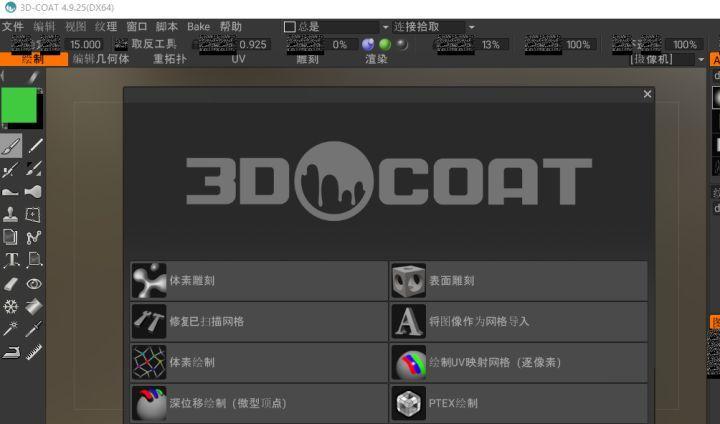The height and width of the screenshot is (424, 720).
Task: Choose the transform selection square tool
Action: coord(34,214)
